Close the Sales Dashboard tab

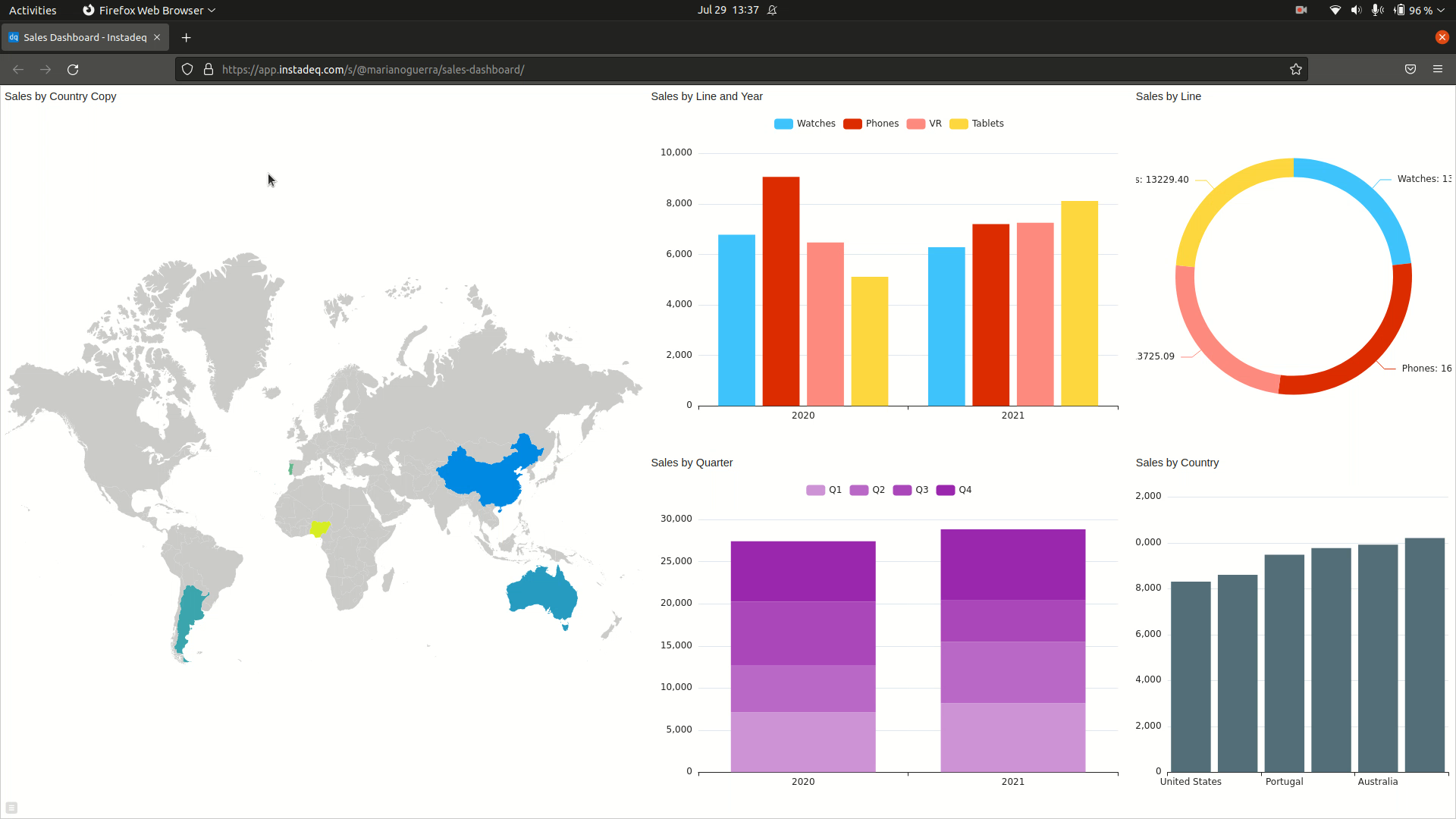click(x=157, y=37)
